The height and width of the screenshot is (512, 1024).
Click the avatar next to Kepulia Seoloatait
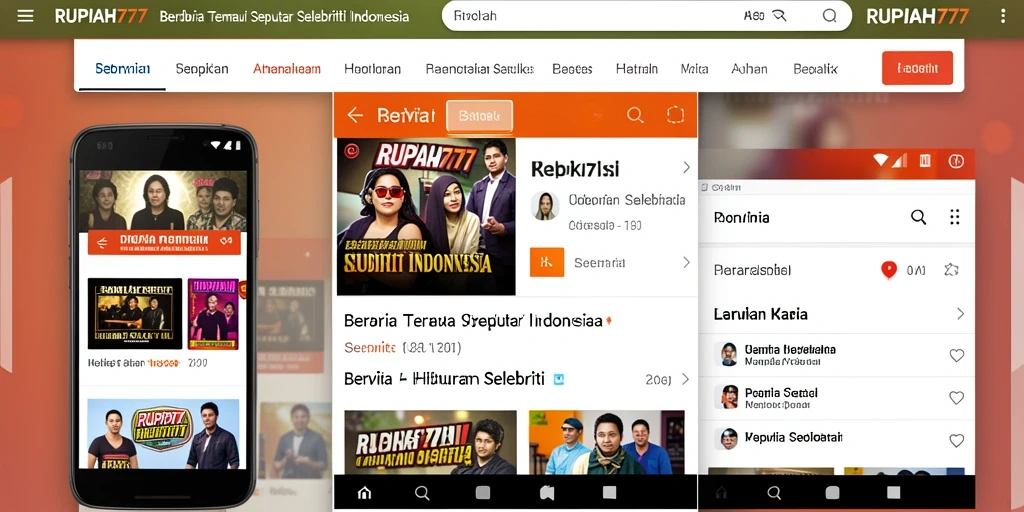pos(728,439)
